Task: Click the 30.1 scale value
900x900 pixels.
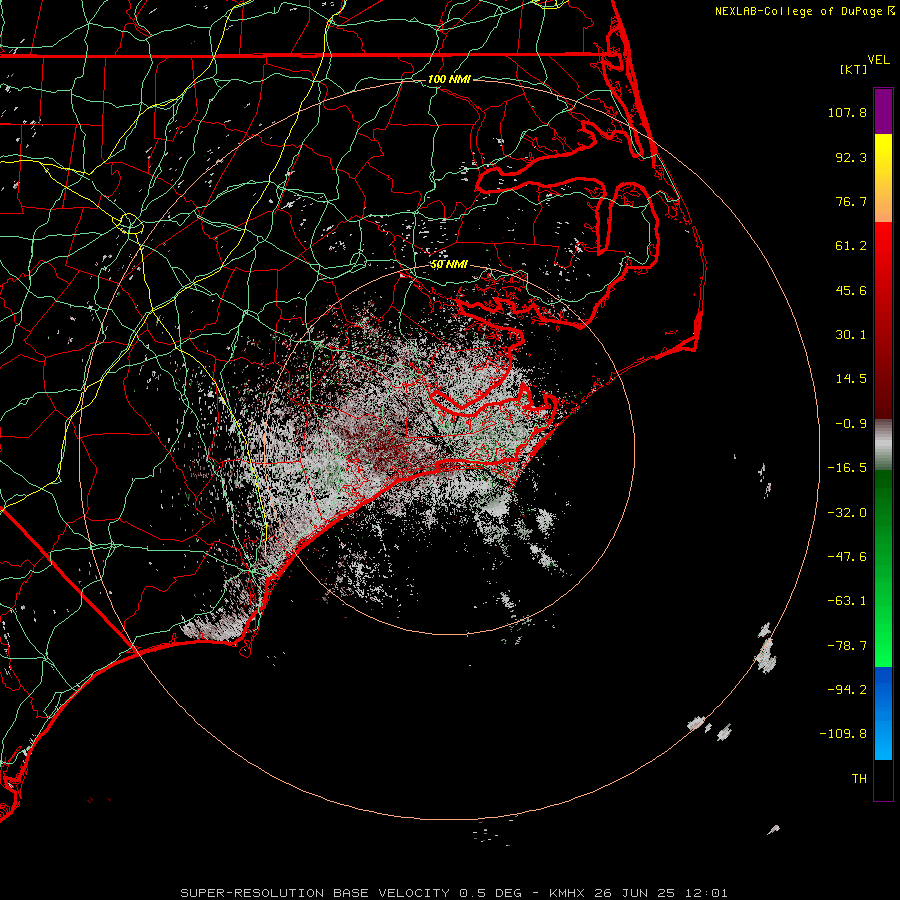Action: pyautogui.click(x=851, y=335)
